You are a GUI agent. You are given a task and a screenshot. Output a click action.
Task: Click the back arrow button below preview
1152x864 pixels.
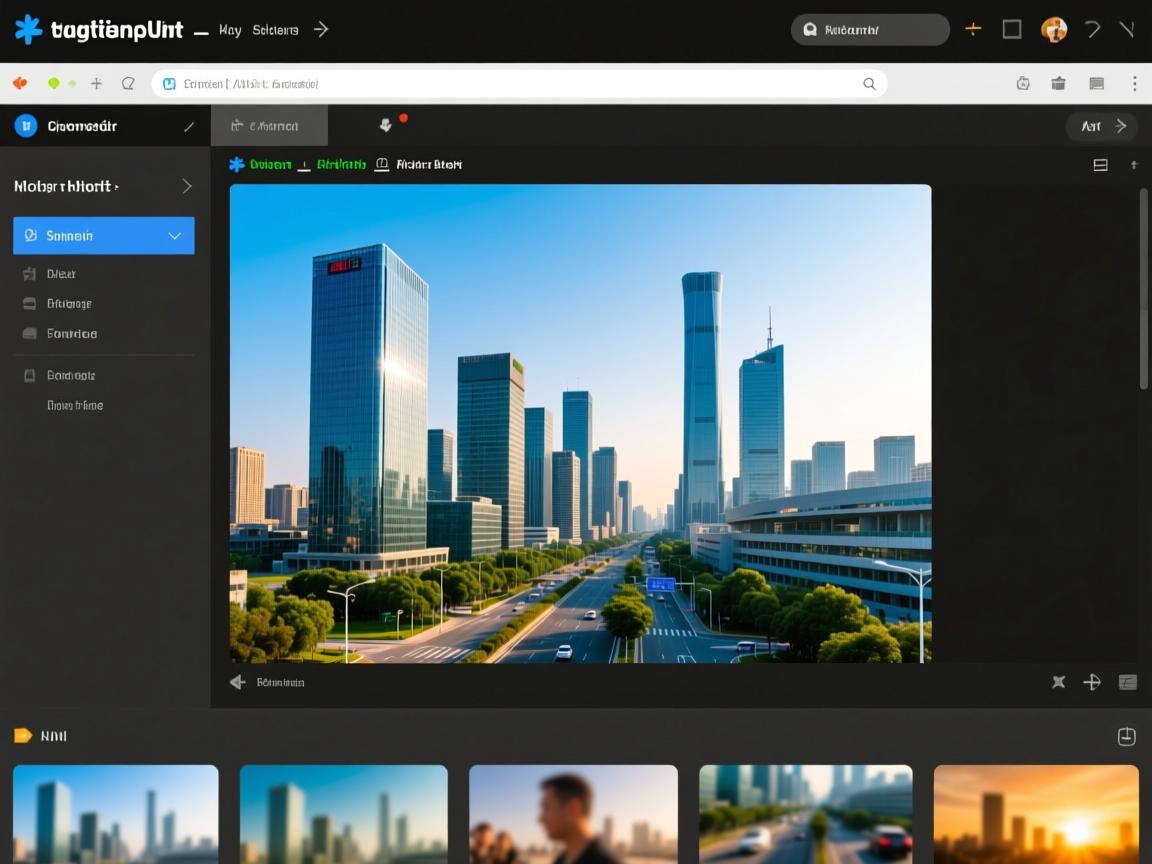[237, 682]
